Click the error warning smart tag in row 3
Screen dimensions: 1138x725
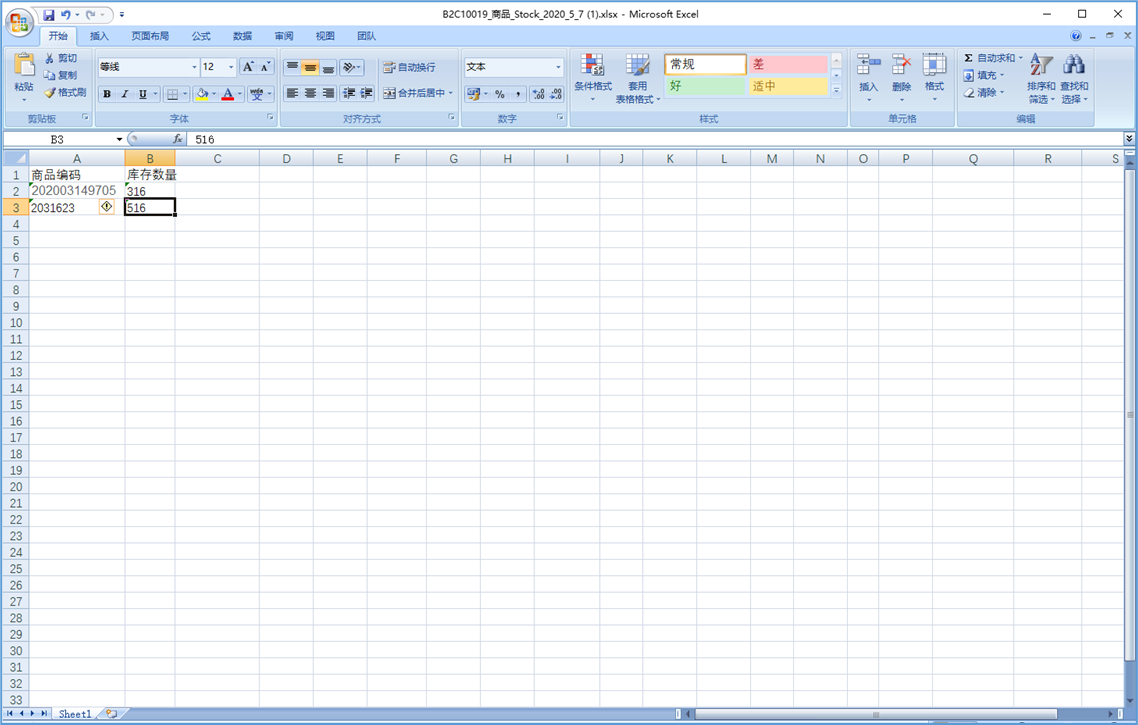[x=107, y=207]
